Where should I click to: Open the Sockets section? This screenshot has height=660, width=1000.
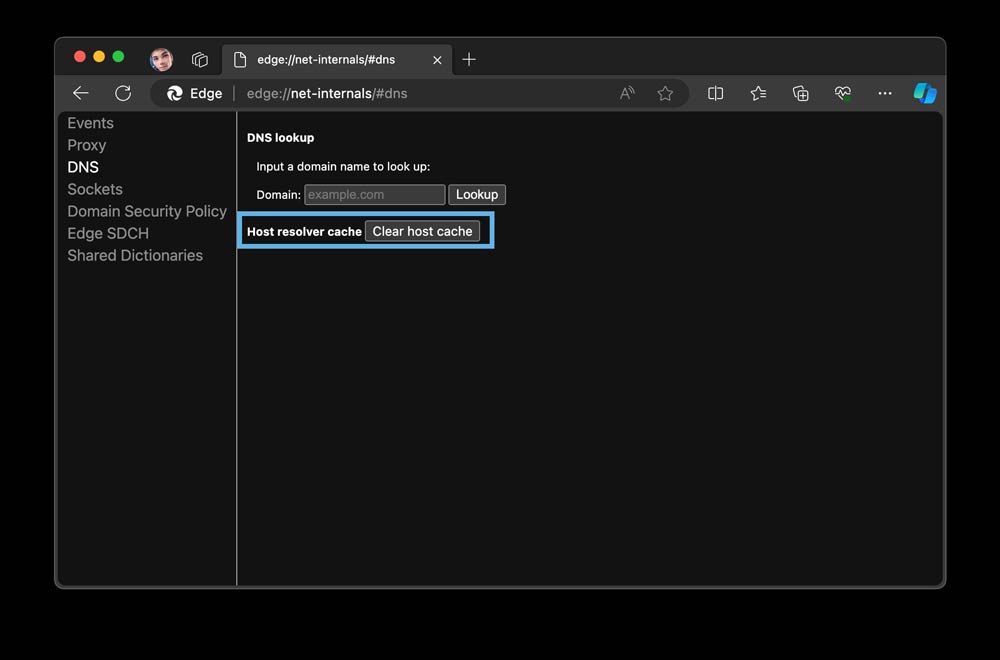coord(95,189)
